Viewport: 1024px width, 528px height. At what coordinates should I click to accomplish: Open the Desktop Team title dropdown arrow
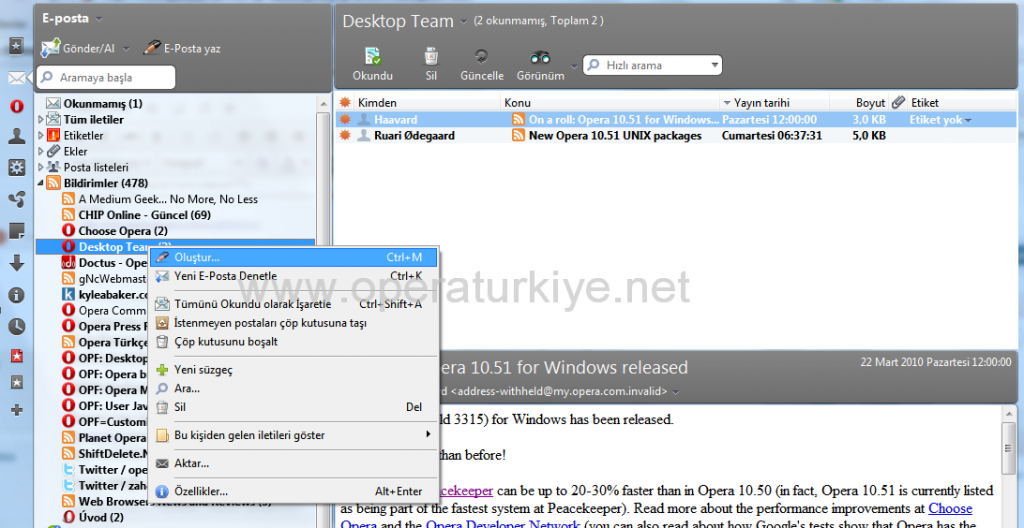click(463, 22)
